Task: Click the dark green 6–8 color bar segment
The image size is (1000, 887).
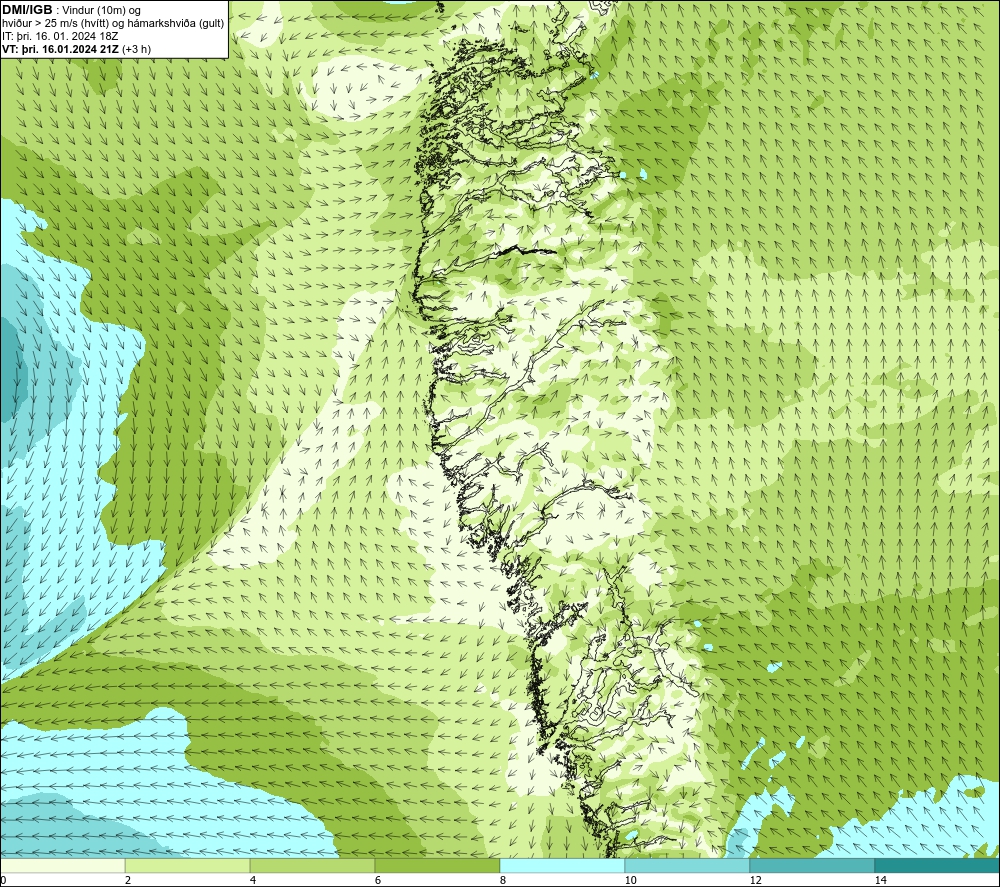Action: [x=438, y=865]
